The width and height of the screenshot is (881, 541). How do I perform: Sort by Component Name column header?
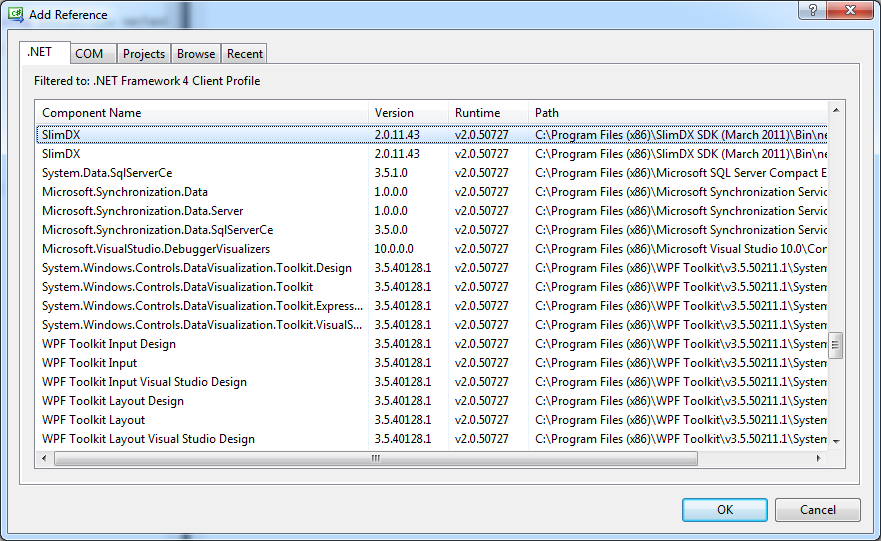202,113
